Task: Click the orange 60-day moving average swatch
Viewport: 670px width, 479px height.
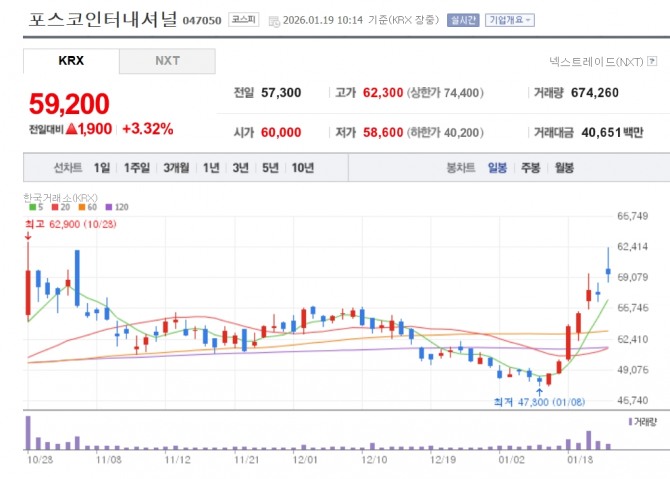Action: [x=82, y=207]
